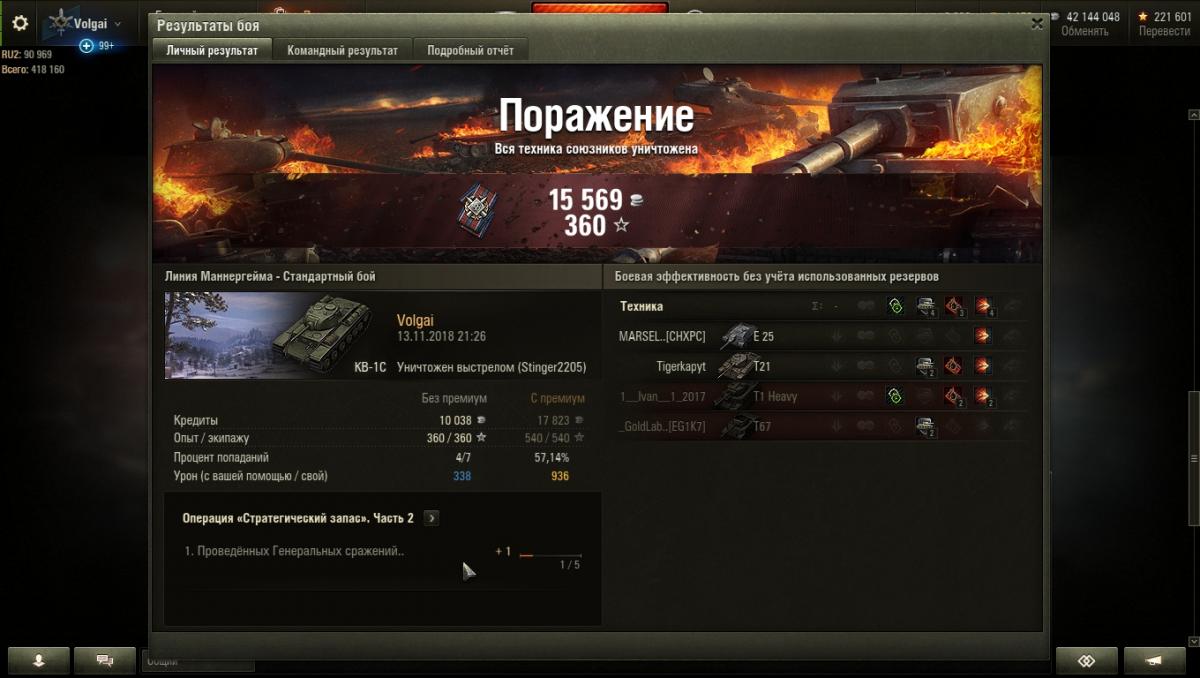The width and height of the screenshot is (1200, 678).
Task: Click the T1 Heavy row green spotted icon
Action: tap(896, 396)
